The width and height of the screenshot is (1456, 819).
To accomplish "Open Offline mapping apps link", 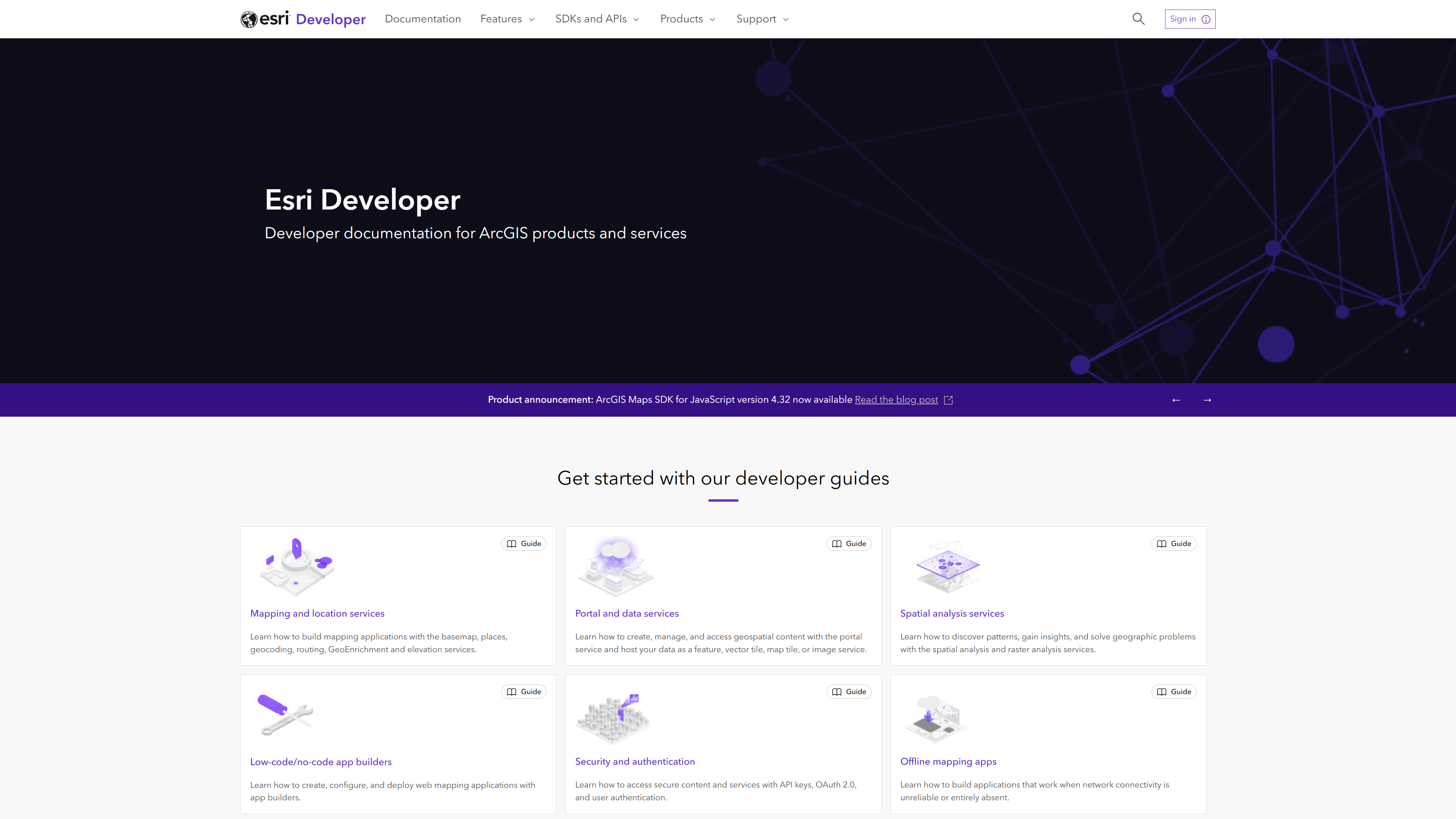I will pos(948,762).
